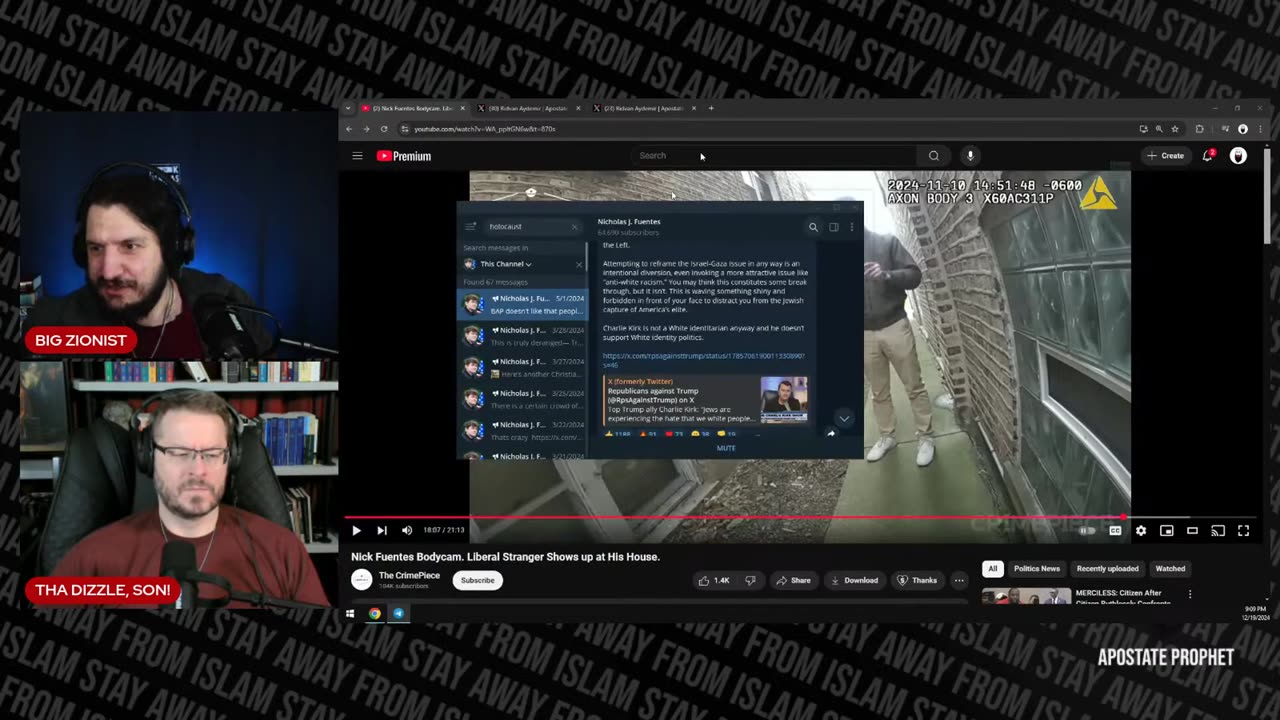Screen dimensions: 1280x720
Task: Switch to the (23) Ridvan Aydemir X tab
Action: (x=645, y=108)
